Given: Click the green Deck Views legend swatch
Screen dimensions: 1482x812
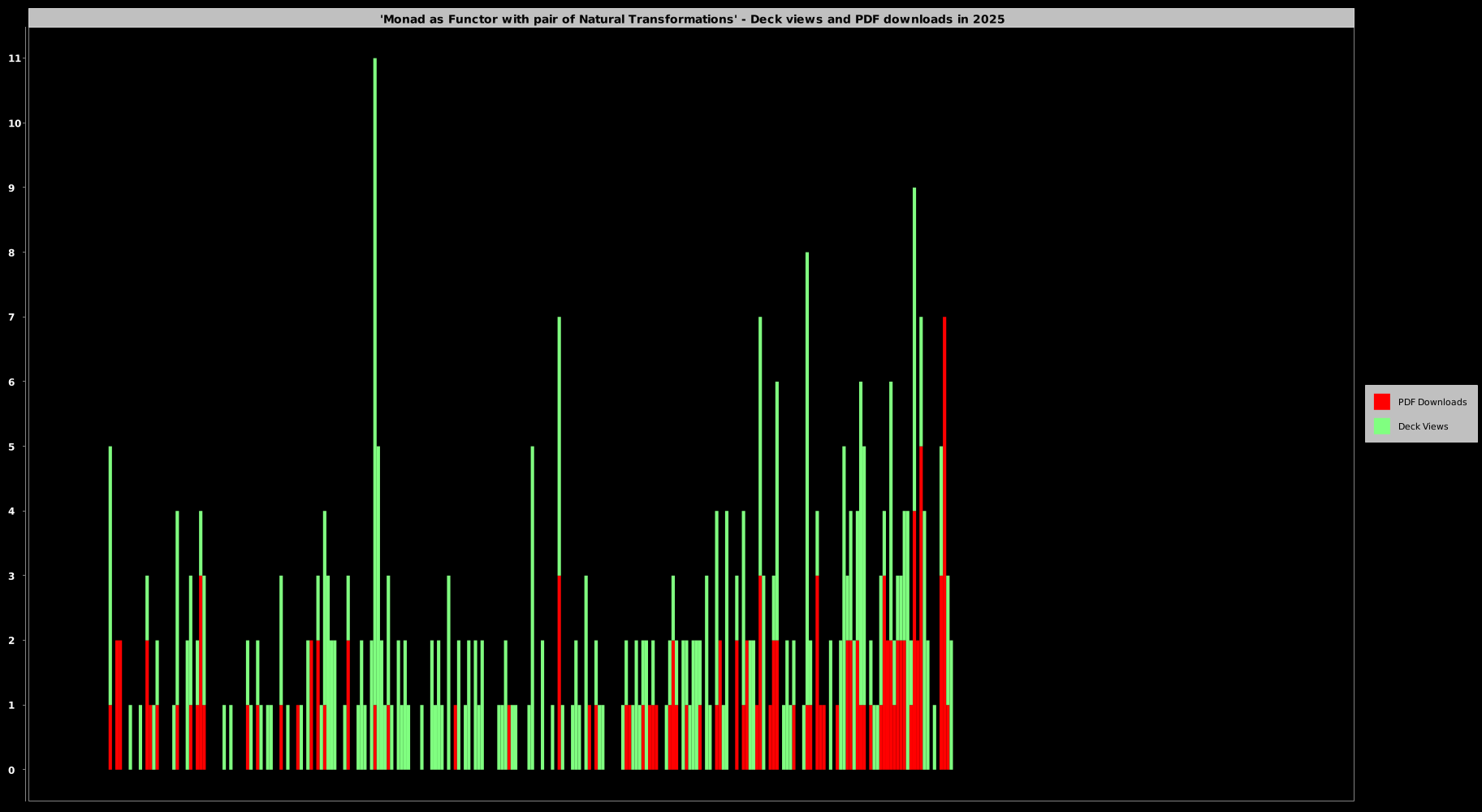Looking at the screenshot, I should (x=1381, y=426).
